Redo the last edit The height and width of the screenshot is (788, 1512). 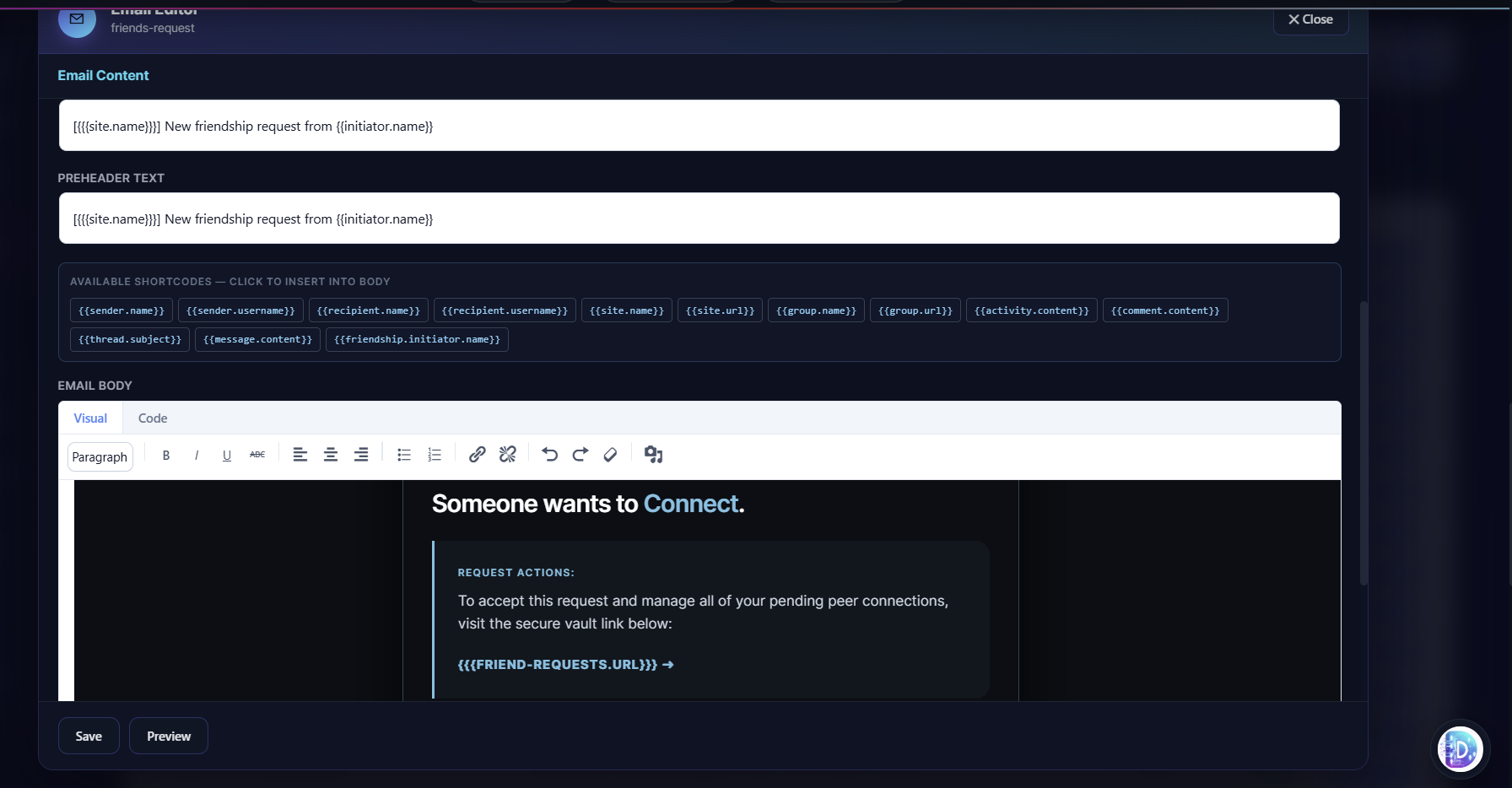tap(580, 455)
